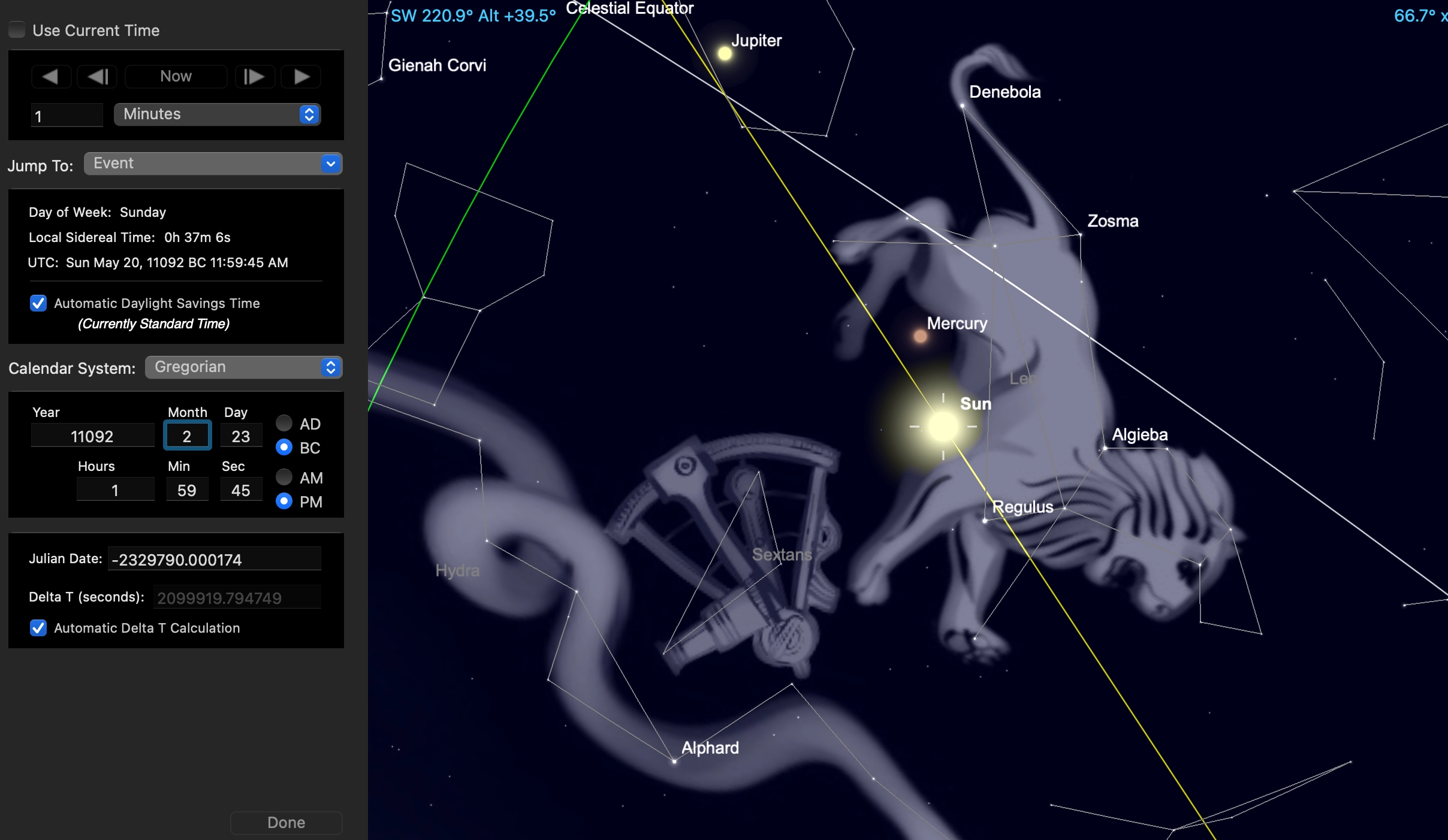
Task: Select the Jupiter planet marker
Action: pyautogui.click(x=725, y=54)
